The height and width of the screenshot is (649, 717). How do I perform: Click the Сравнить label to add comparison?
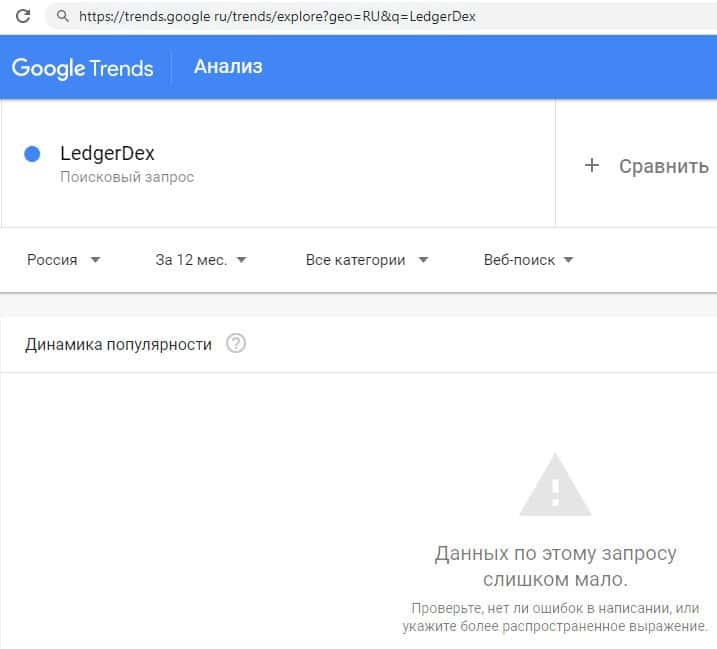[663, 166]
